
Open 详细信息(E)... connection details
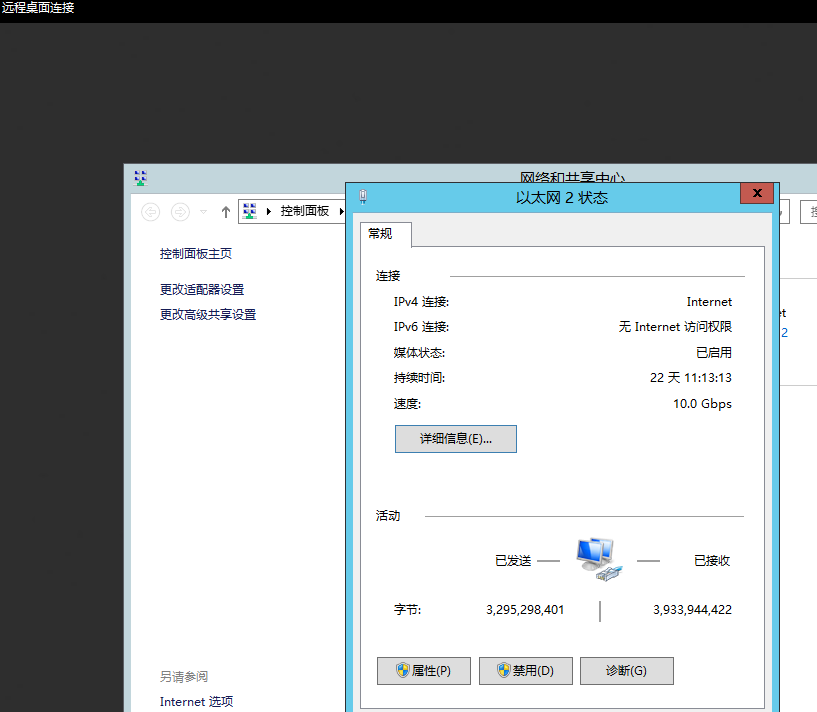(455, 439)
